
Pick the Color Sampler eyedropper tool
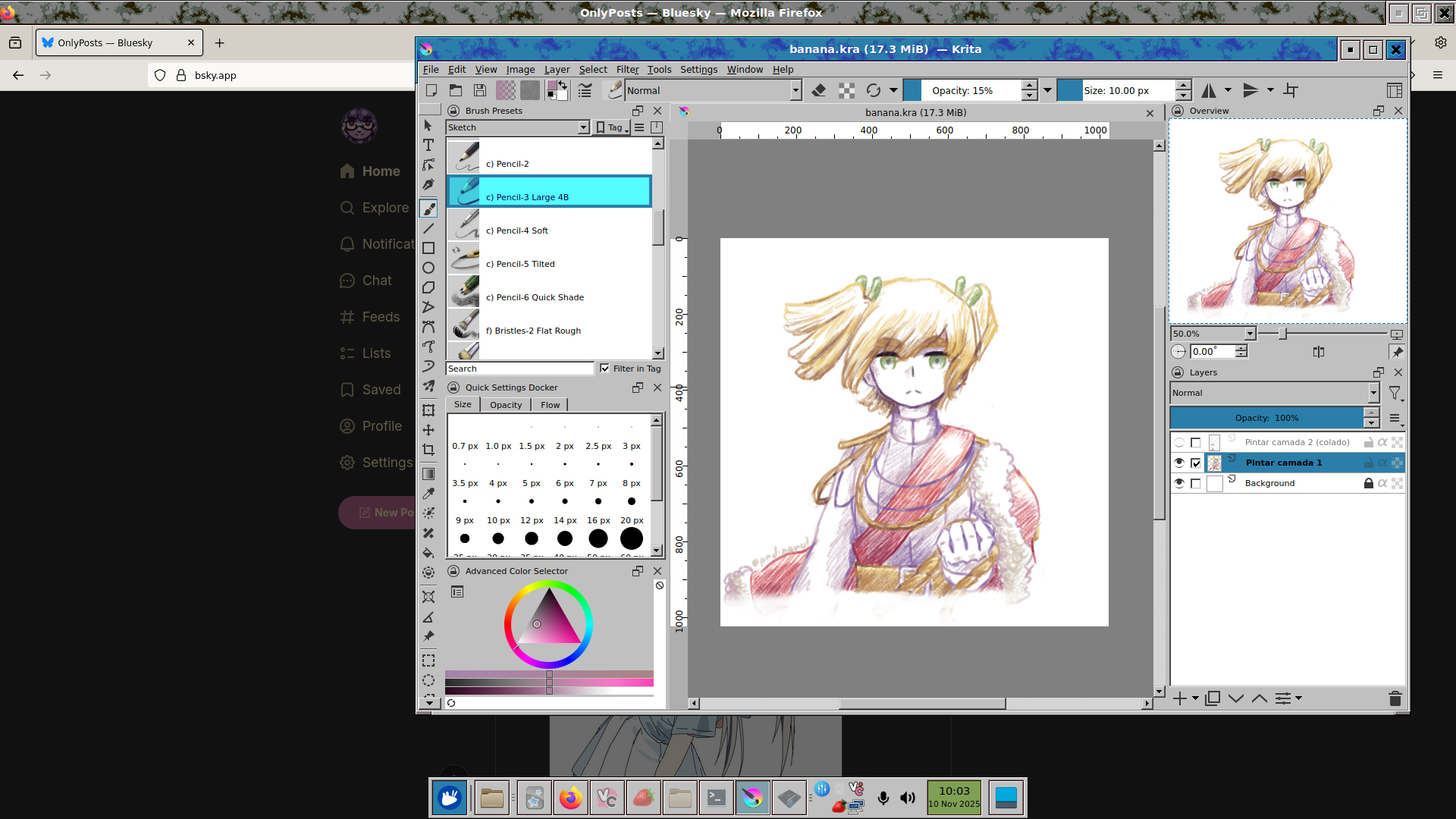[428, 494]
